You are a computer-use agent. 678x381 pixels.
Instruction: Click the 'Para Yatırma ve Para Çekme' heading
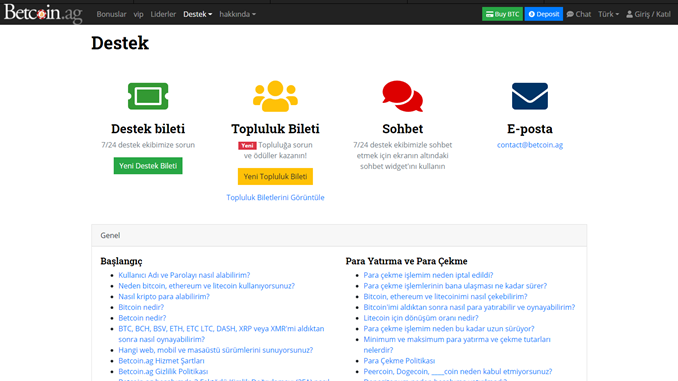(406, 261)
